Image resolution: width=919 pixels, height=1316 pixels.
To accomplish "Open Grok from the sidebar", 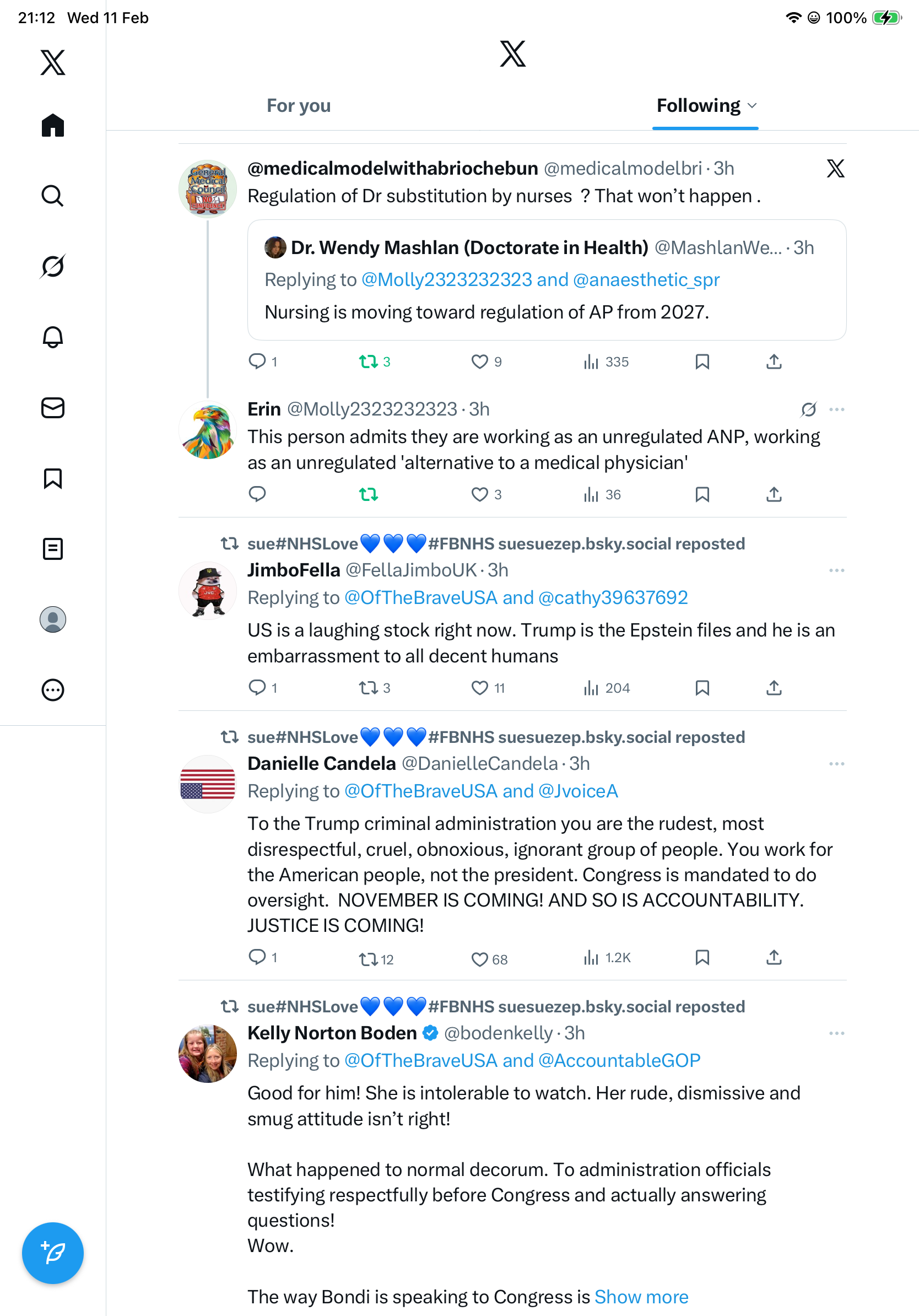I will pyautogui.click(x=53, y=267).
